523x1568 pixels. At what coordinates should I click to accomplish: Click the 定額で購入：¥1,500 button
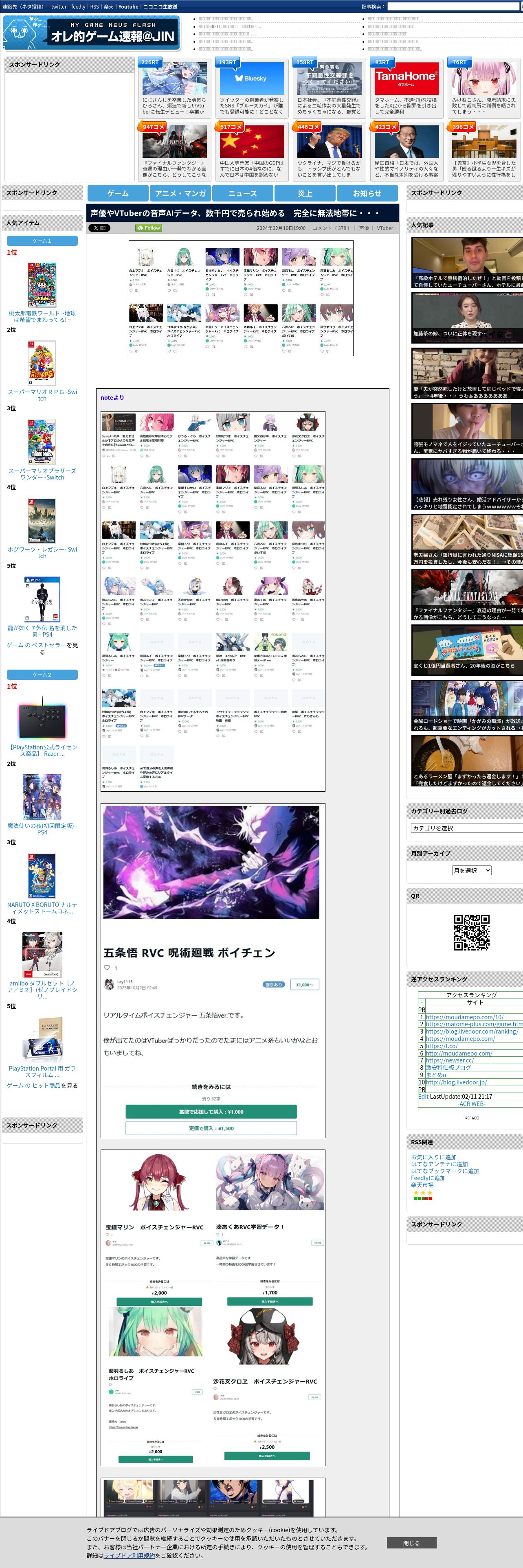coord(211,1128)
